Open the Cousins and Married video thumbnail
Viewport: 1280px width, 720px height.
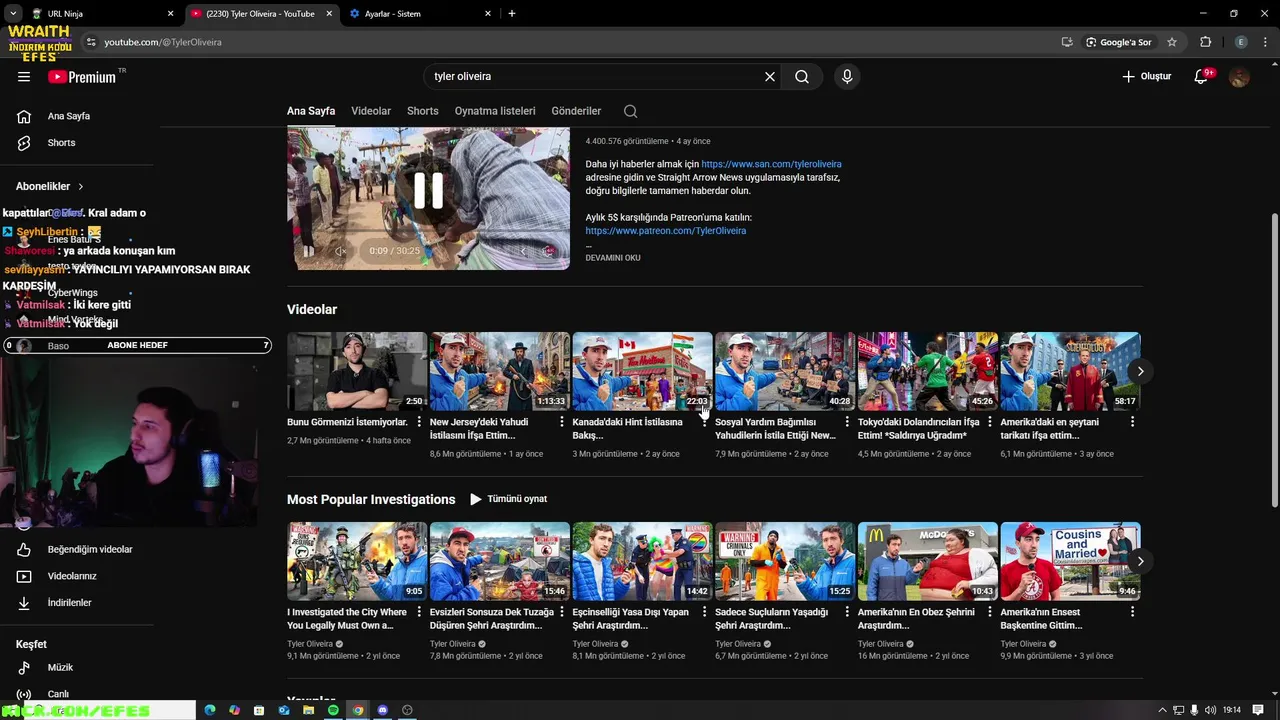[x=1070, y=561]
